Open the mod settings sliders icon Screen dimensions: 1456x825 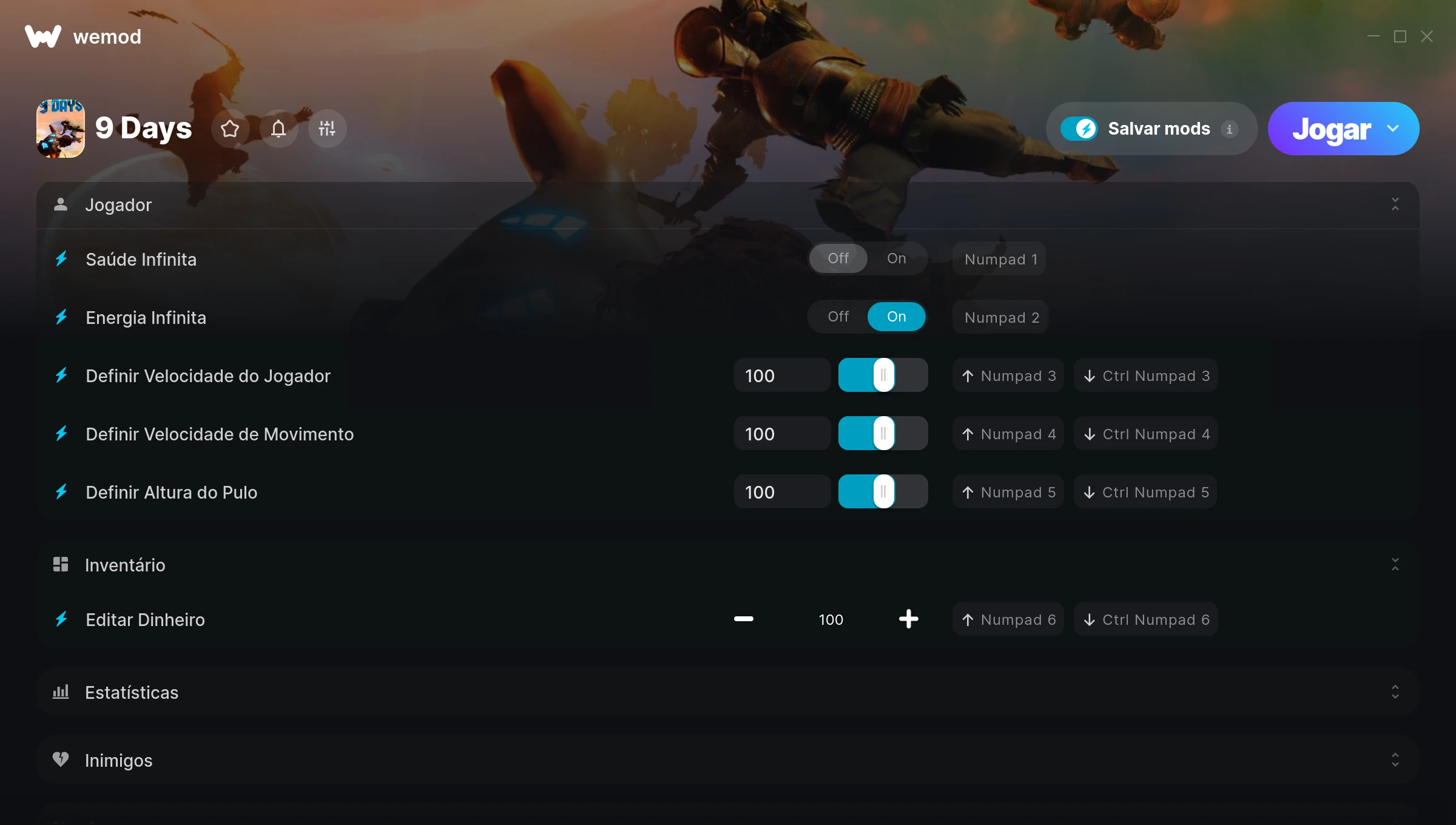[x=327, y=129]
